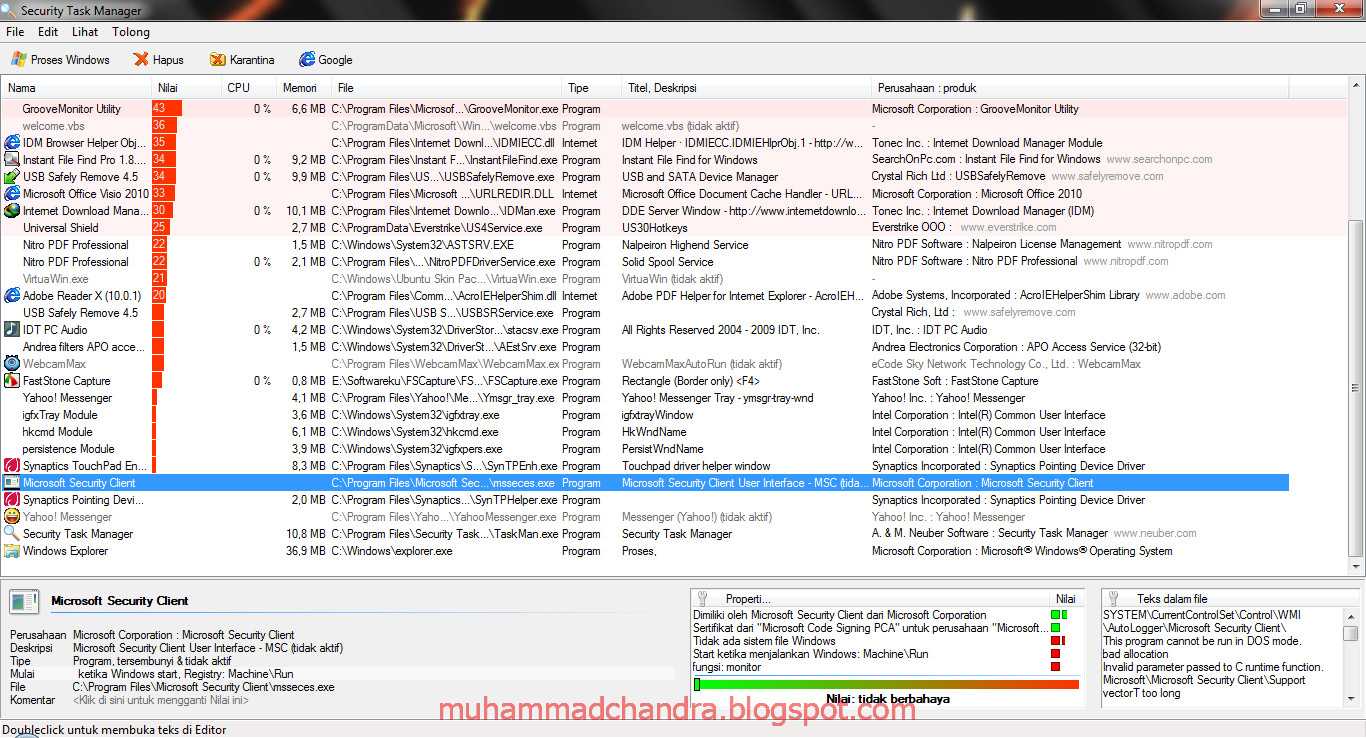Select the Universal Shield row
Image resolution: width=1366 pixels, height=738 pixels.
tap(645, 228)
